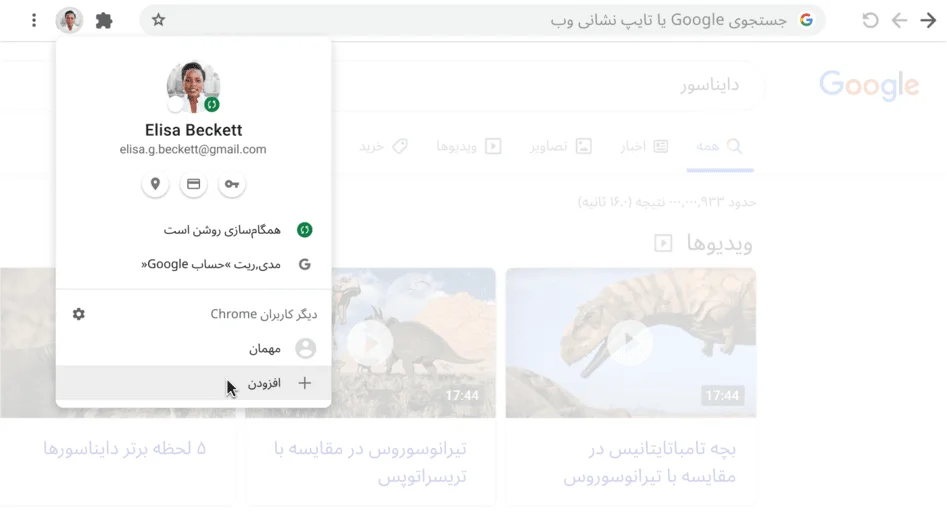Click the large Elisa Beckett profile photo
Image resolution: width=947 pixels, height=531 pixels.
coord(193,86)
